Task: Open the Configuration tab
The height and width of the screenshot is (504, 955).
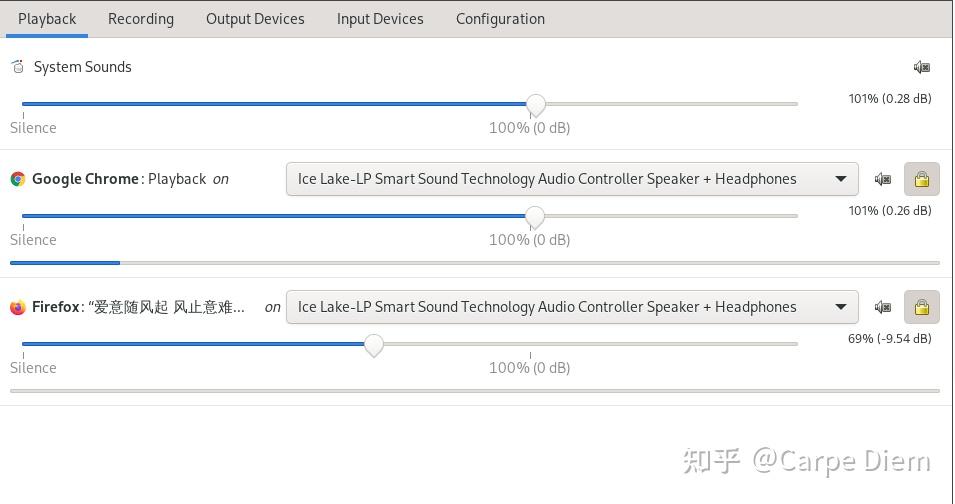Action: [500, 19]
